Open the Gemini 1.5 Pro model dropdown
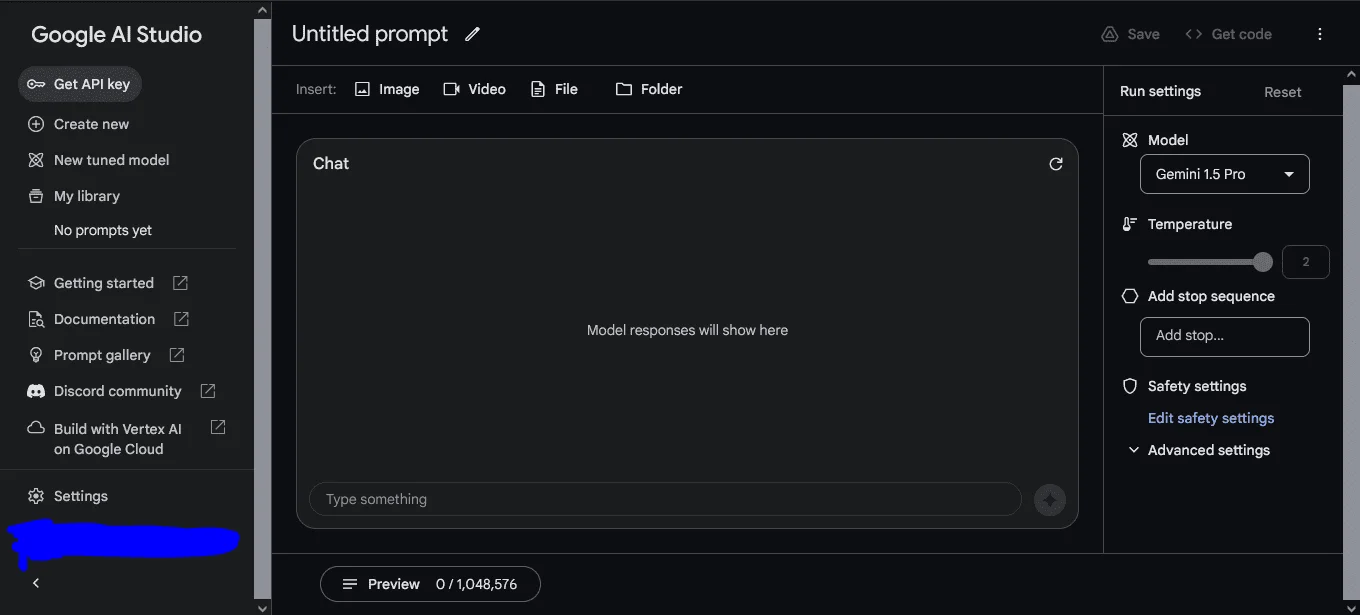 pyautogui.click(x=1225, y=174)
